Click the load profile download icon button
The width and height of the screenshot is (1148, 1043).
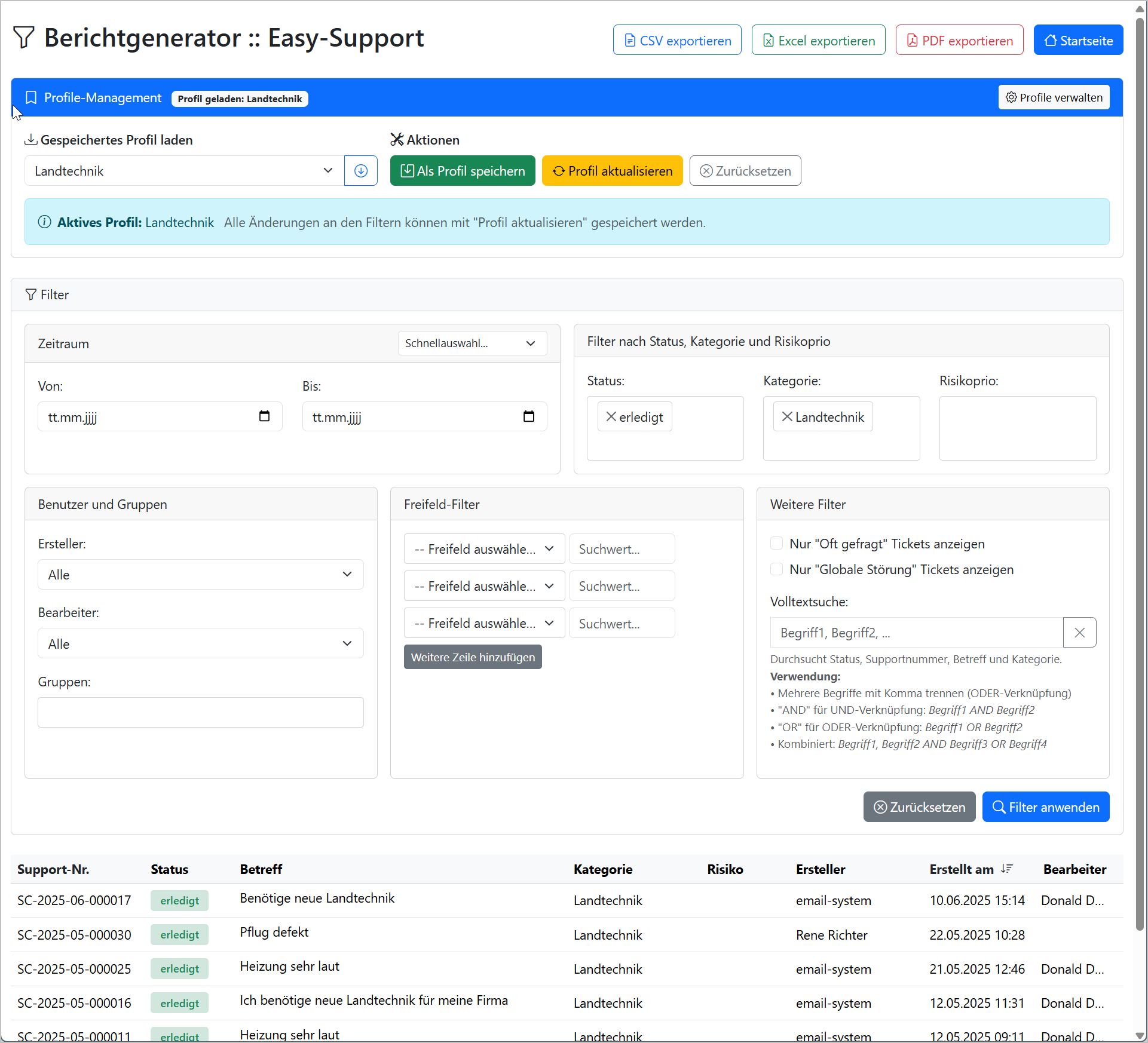pyautogui.click(x=361, y=171)
